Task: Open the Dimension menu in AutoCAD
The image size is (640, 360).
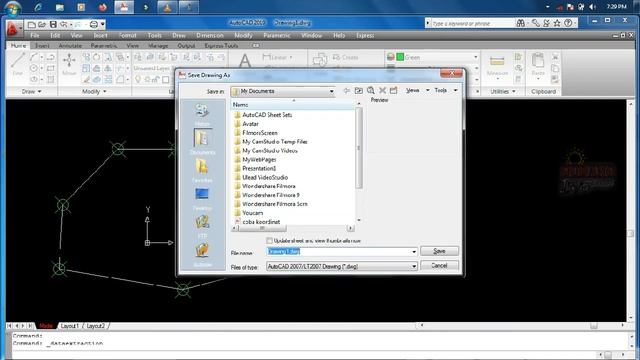Action: tap(210, 36)
